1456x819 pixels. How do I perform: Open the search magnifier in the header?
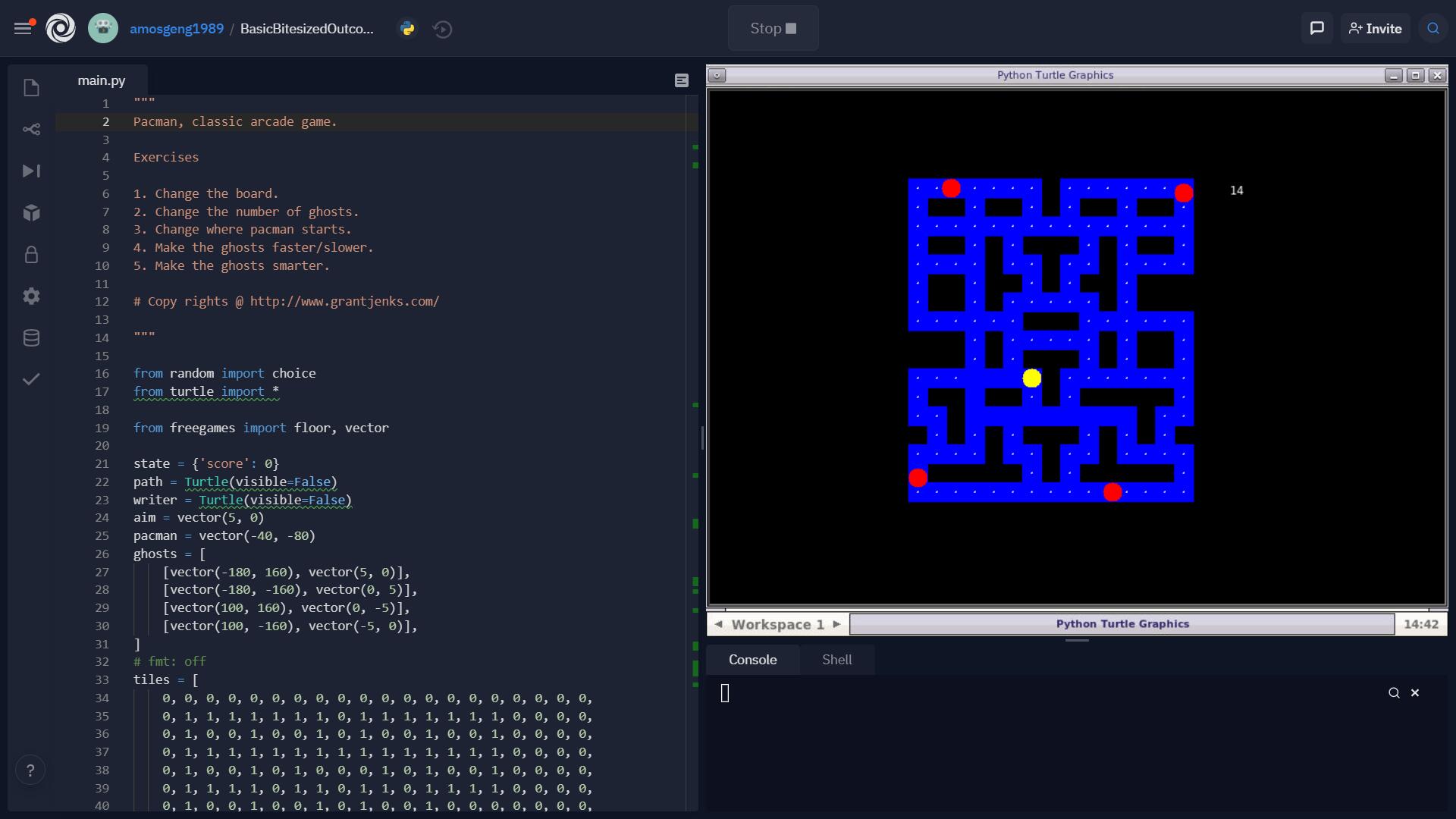click(1432, 28)
